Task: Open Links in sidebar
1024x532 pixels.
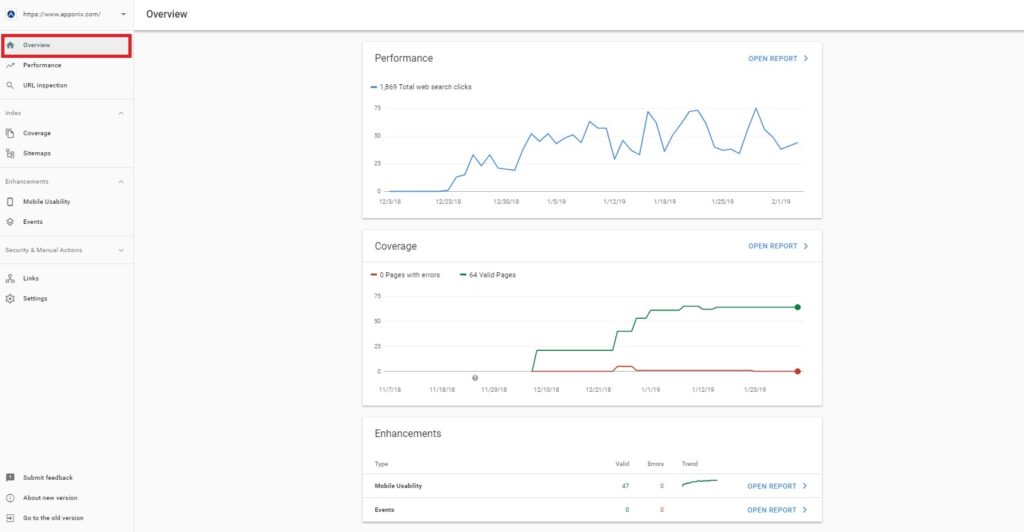Action: tap(66, 278)
